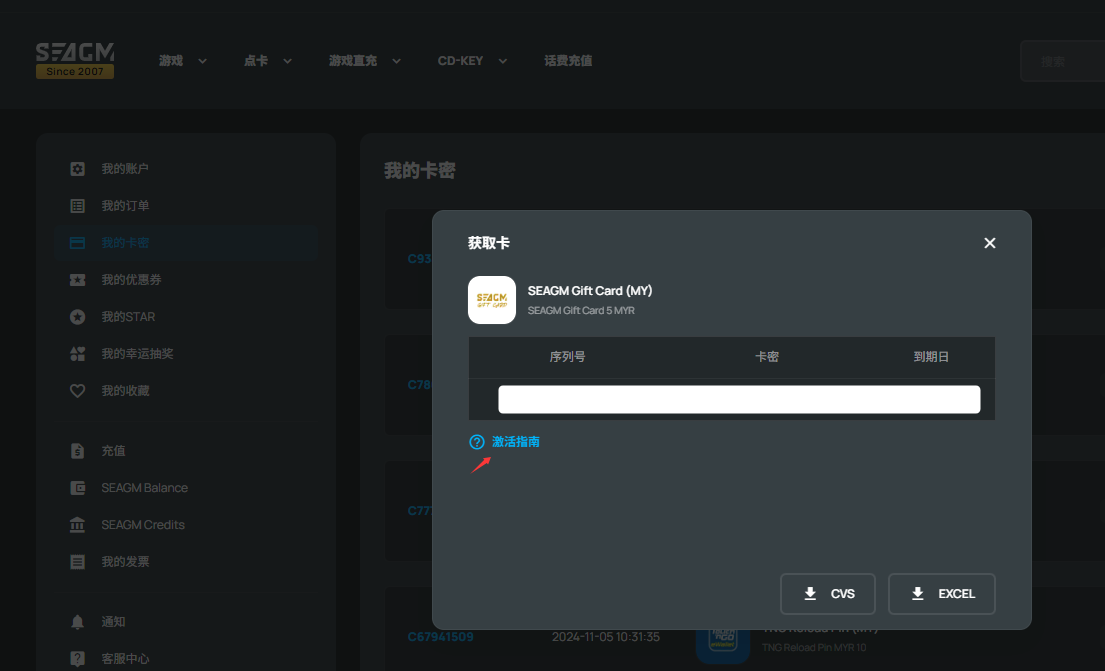Click the invoices (我的发票) icon

coord(78,562)
